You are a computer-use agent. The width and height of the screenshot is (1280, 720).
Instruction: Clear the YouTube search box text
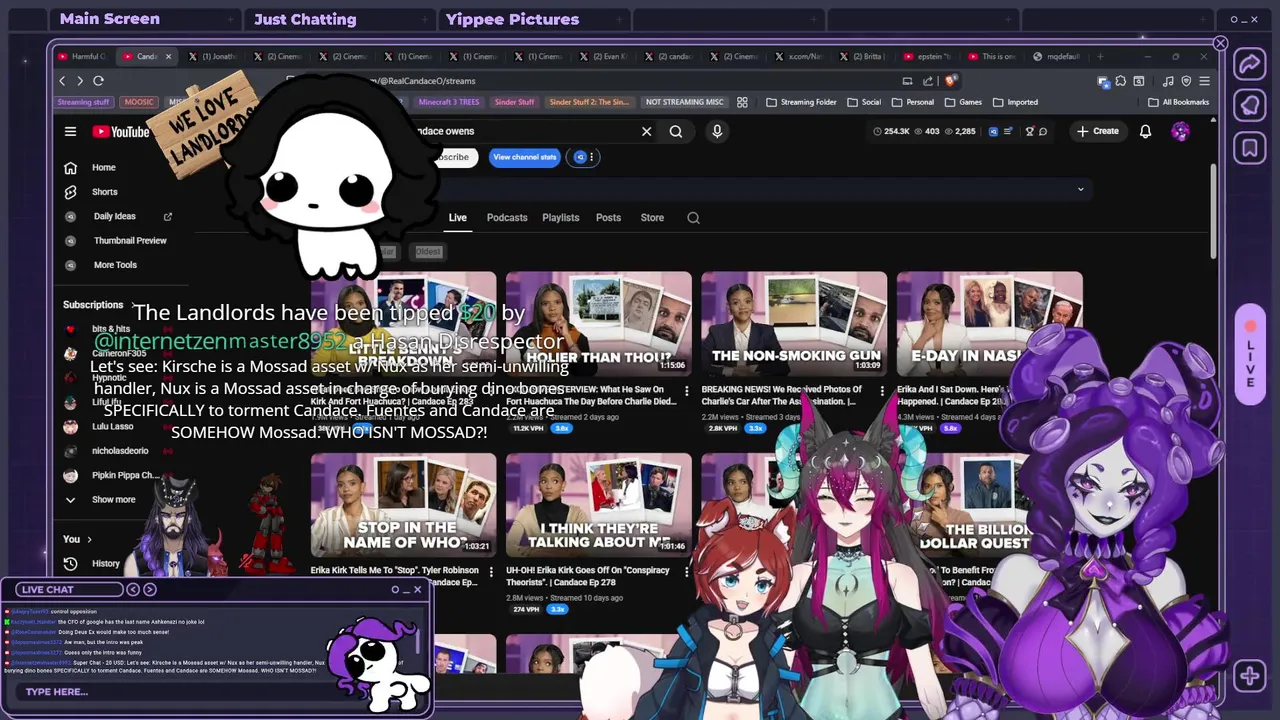click(646, 131)
